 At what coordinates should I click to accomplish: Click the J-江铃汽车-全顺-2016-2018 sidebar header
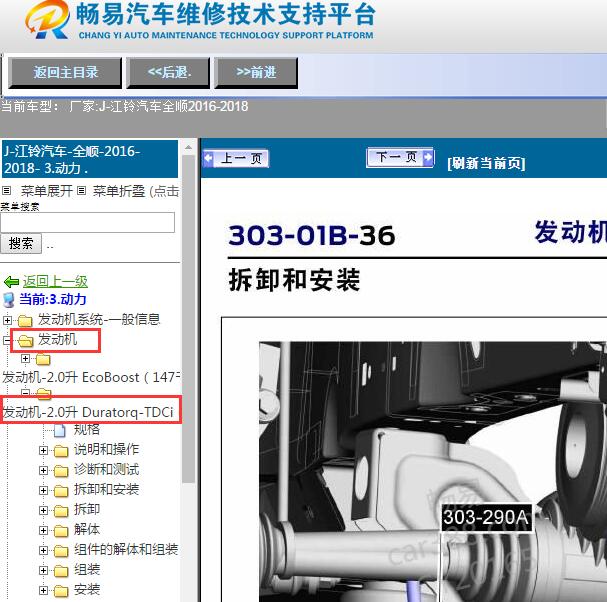[x=90, y=160]
